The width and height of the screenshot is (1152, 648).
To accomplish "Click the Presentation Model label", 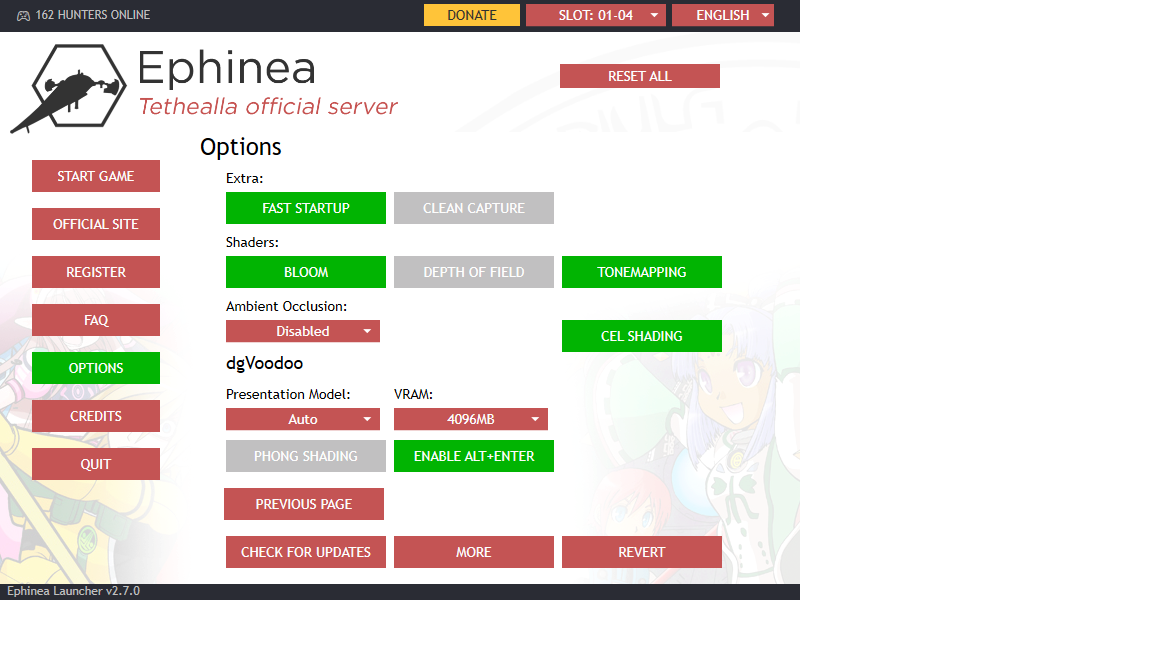I will click(x=288, y=395).
